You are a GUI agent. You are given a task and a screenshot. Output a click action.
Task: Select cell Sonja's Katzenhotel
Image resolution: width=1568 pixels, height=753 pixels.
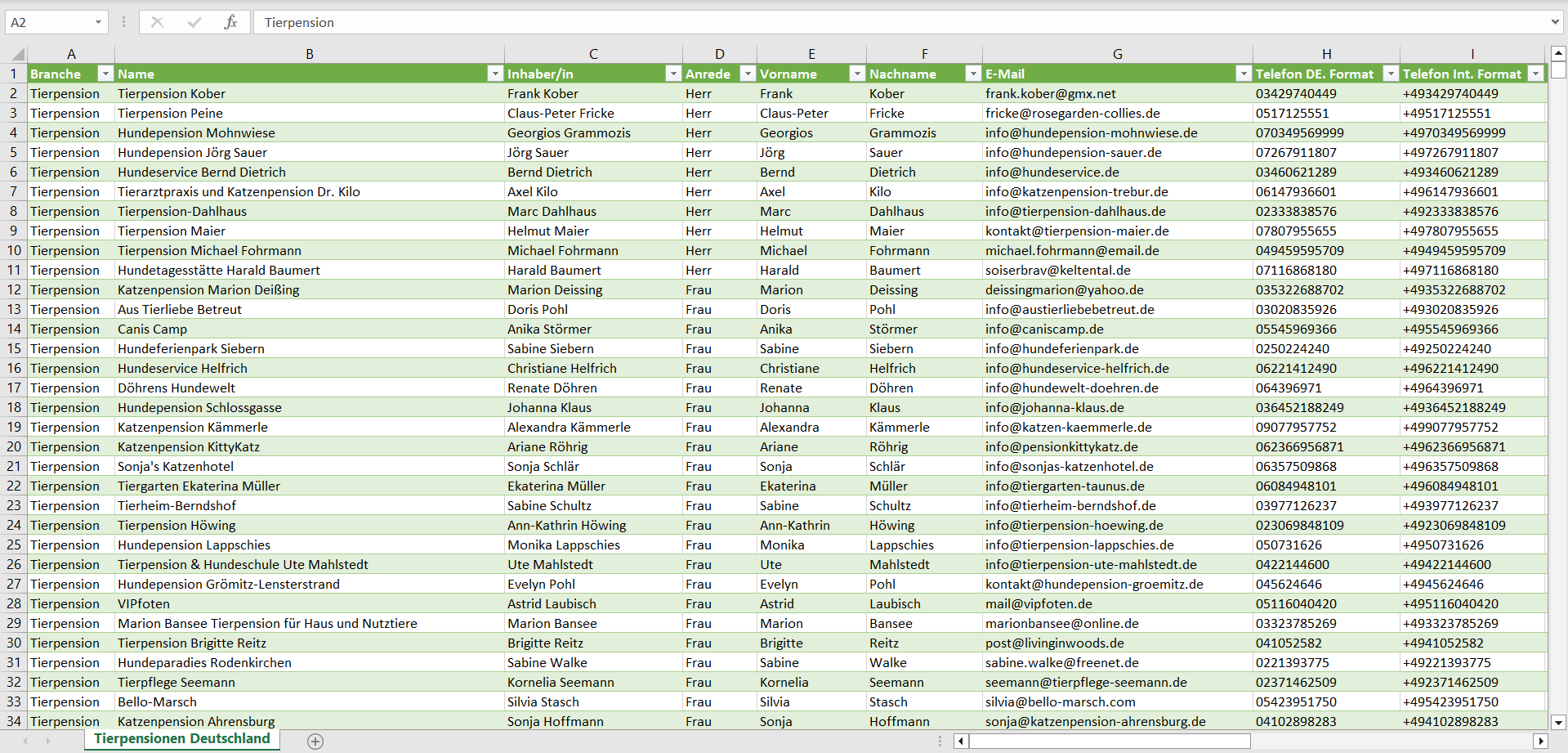(x=310, y=466)
